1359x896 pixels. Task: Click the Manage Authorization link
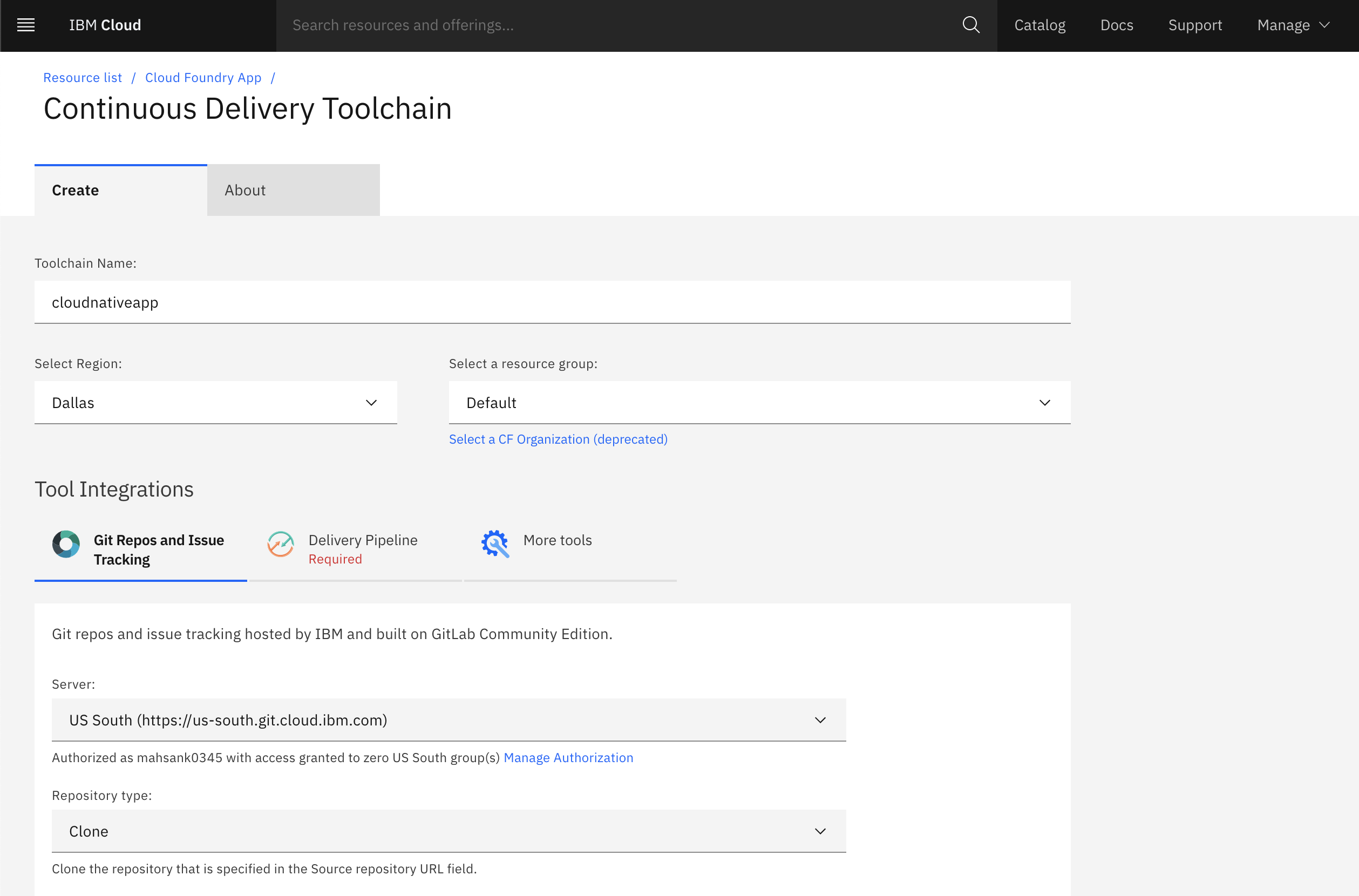[568, 758]
